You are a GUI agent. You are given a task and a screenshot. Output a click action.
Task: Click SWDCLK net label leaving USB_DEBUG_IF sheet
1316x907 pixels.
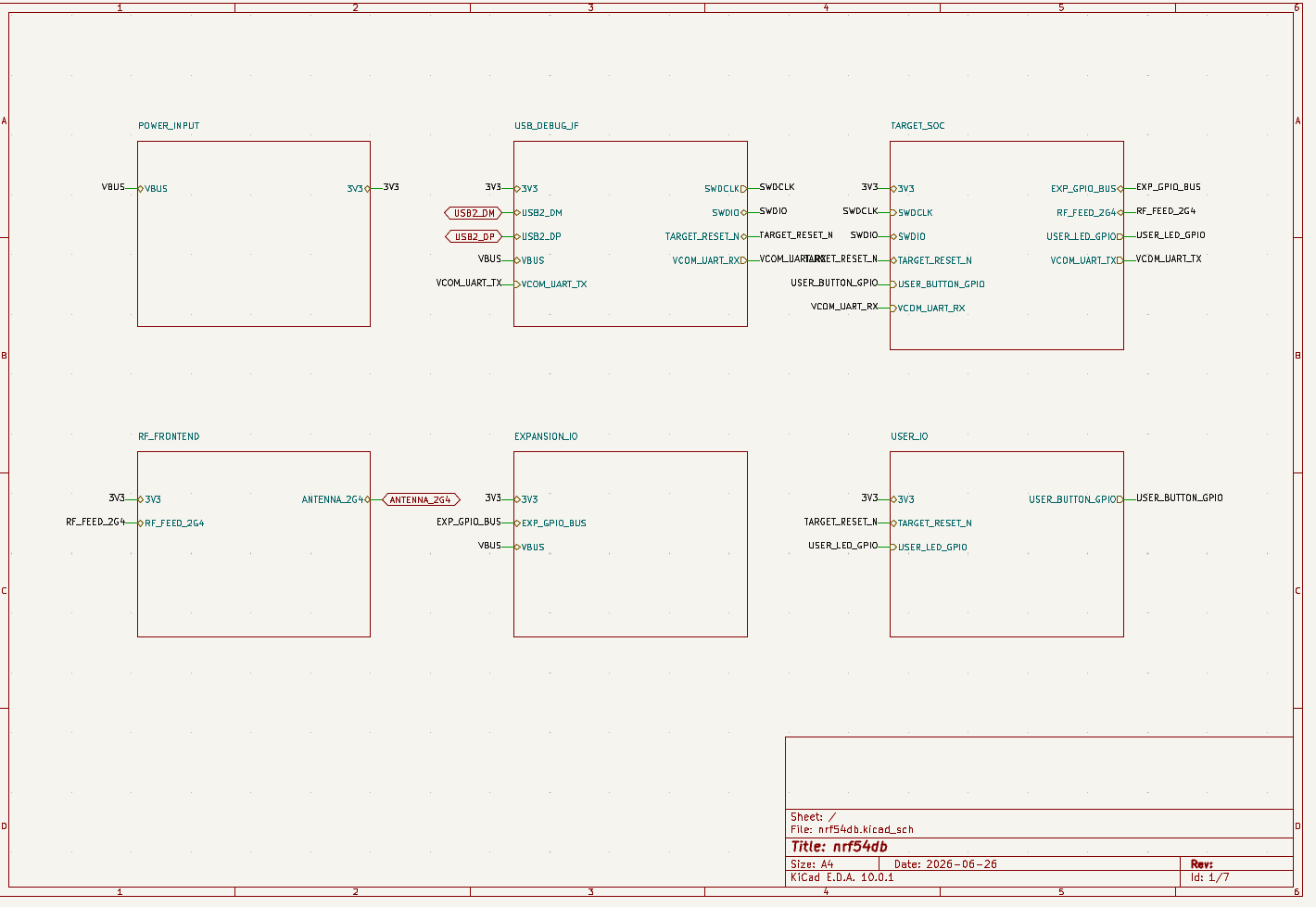coord(777,187)
